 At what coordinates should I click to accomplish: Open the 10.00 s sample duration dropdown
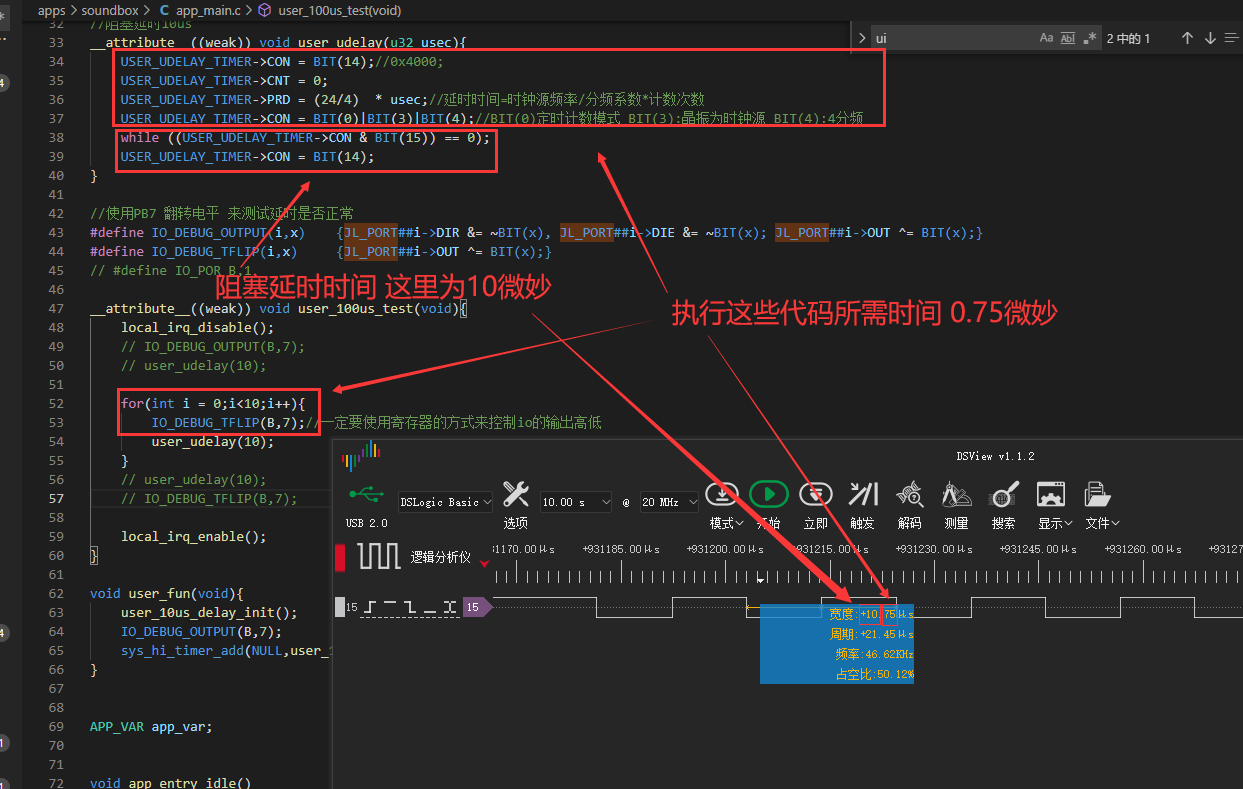click(576, 502)
